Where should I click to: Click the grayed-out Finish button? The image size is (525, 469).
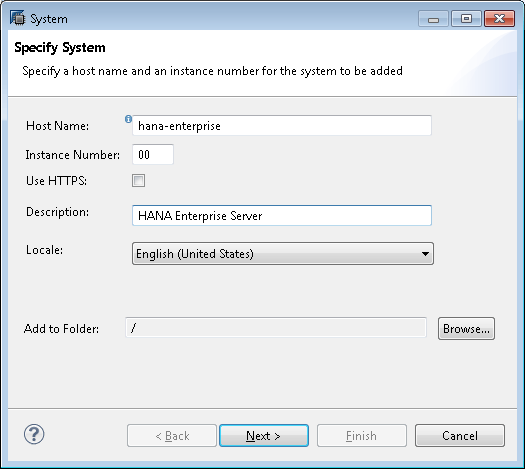tap(362, 436)
